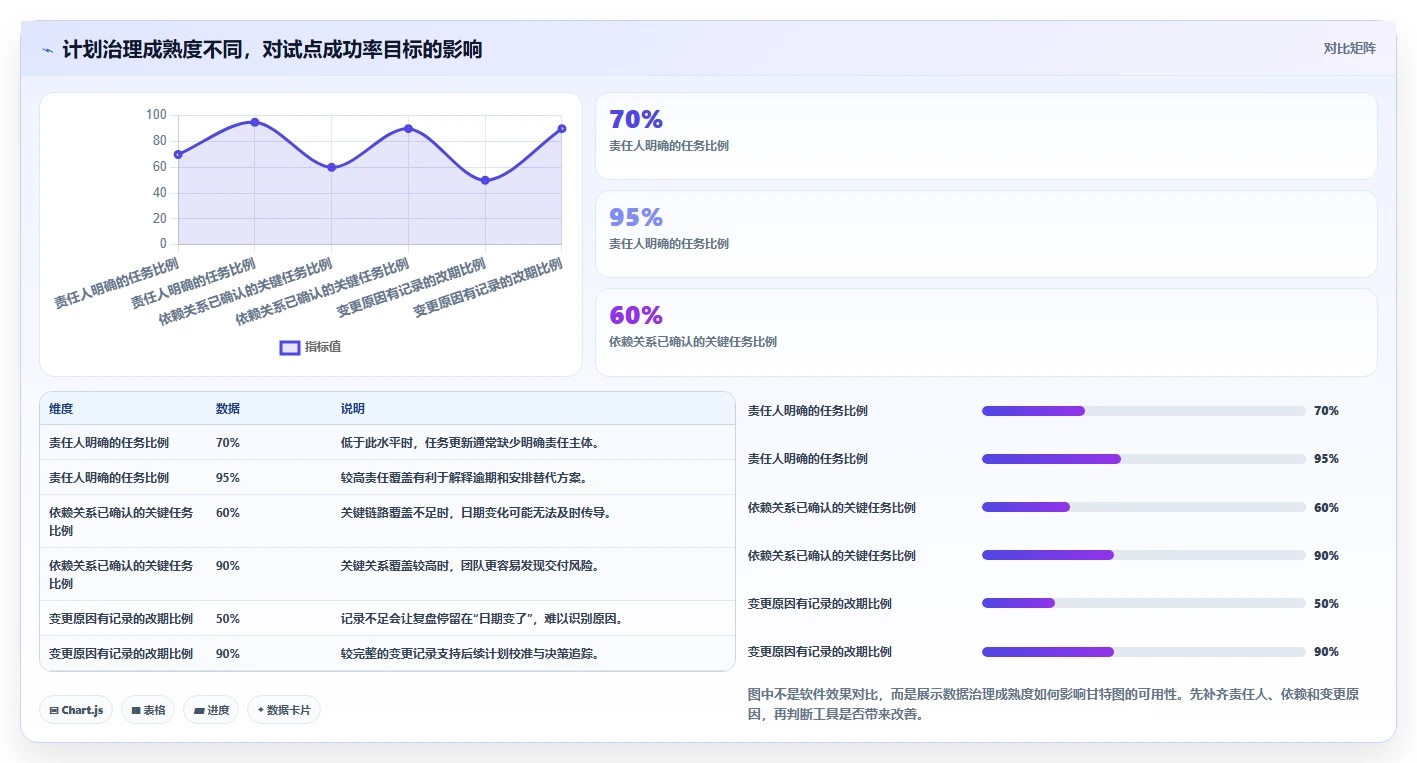Click chart data point at value 70
This screenshot has height=763, width=1417.
[178, 154]
